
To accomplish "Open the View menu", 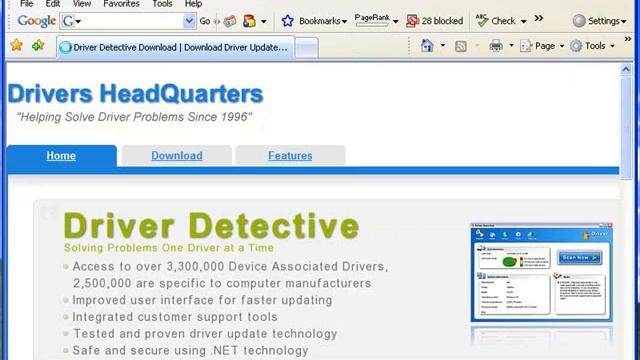I will coord(82,4).
